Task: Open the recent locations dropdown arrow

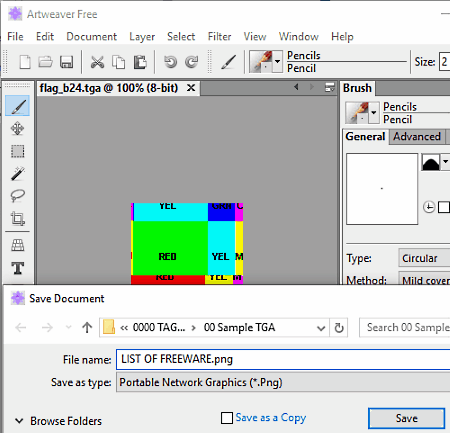Action: pyautogui.click(x=68, y=328)
